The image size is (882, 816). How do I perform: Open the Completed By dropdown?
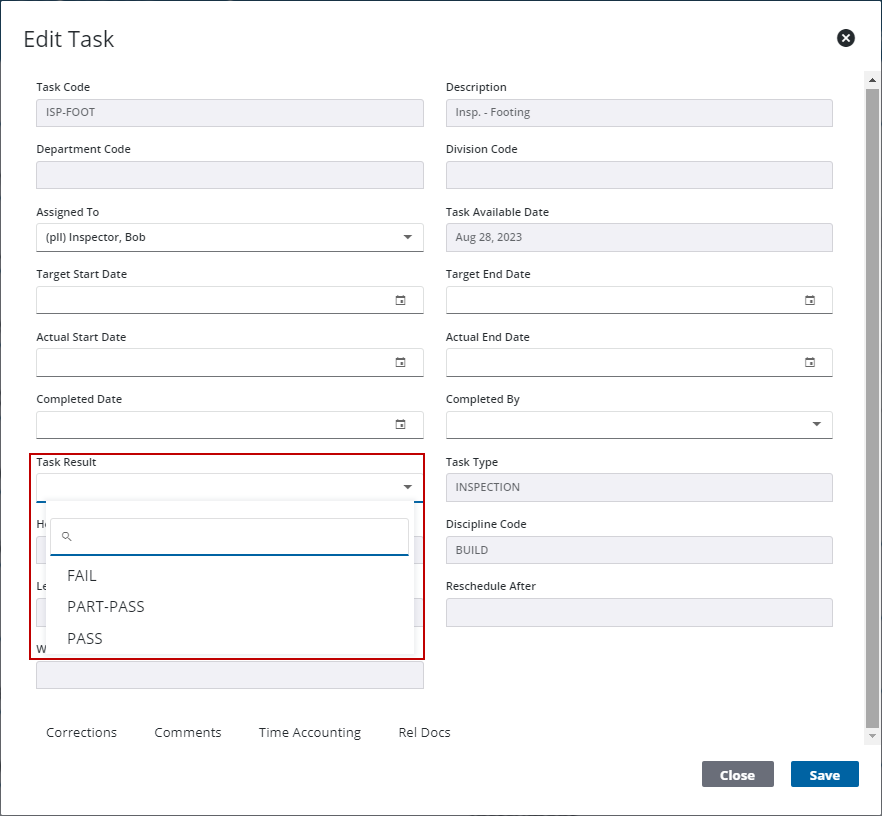(x=816, y=424)
